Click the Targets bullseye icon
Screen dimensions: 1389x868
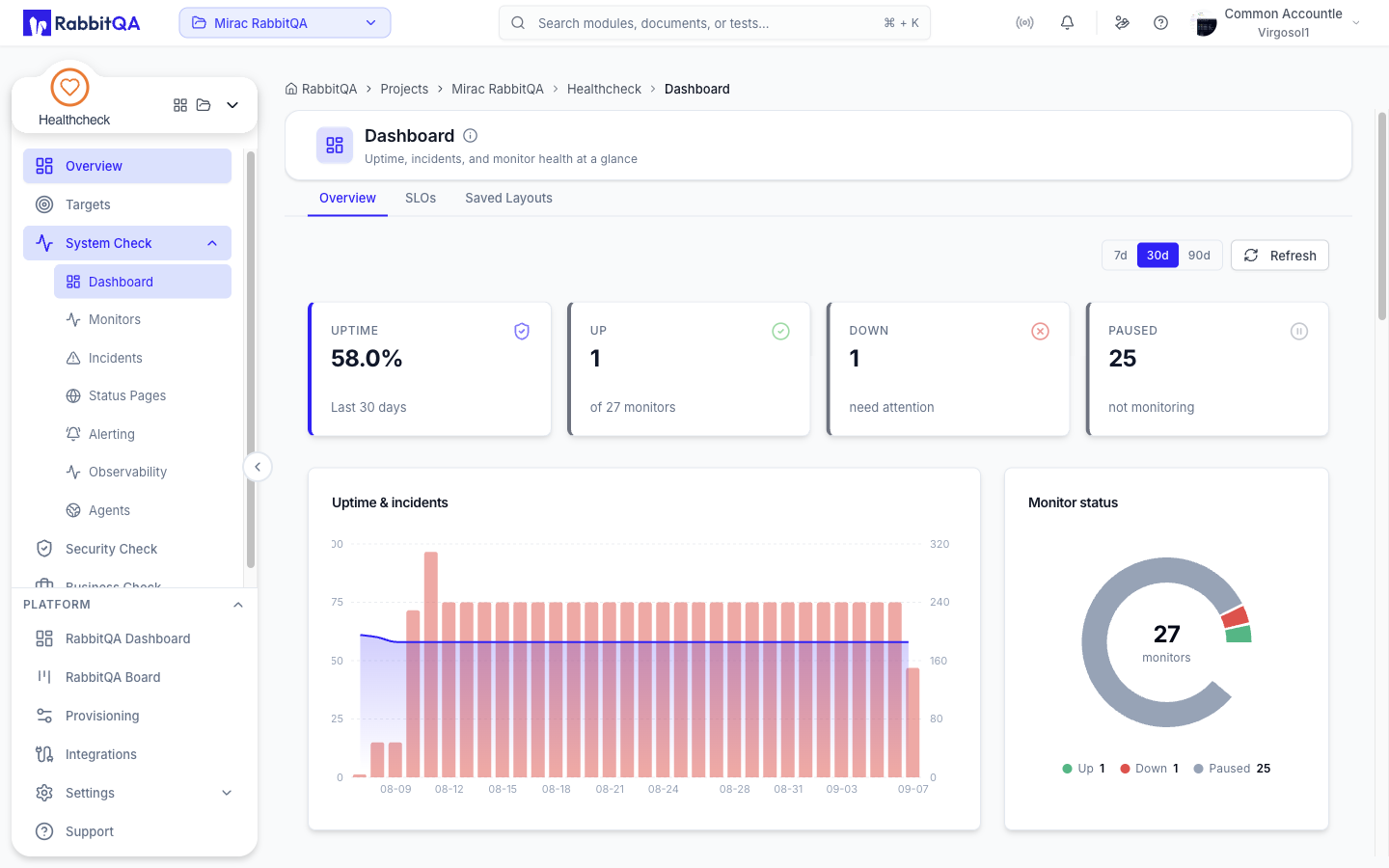coord(44,204)
